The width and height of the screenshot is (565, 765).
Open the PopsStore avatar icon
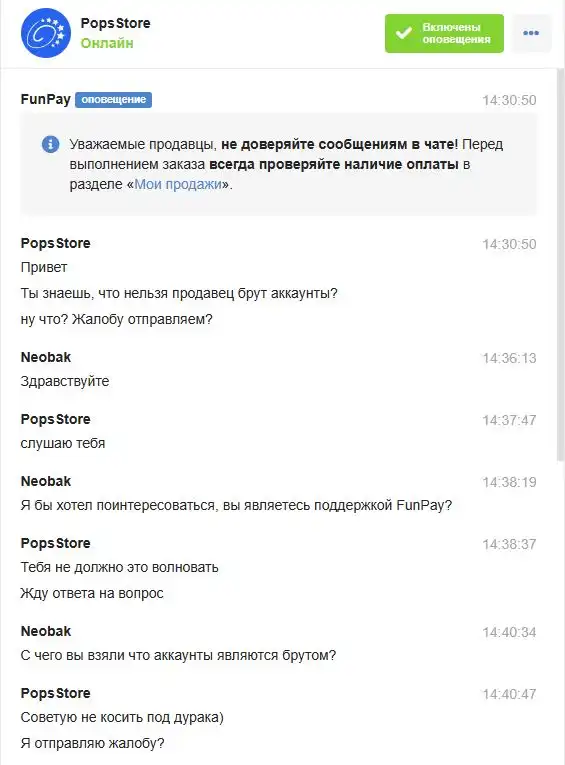point(46,33)
